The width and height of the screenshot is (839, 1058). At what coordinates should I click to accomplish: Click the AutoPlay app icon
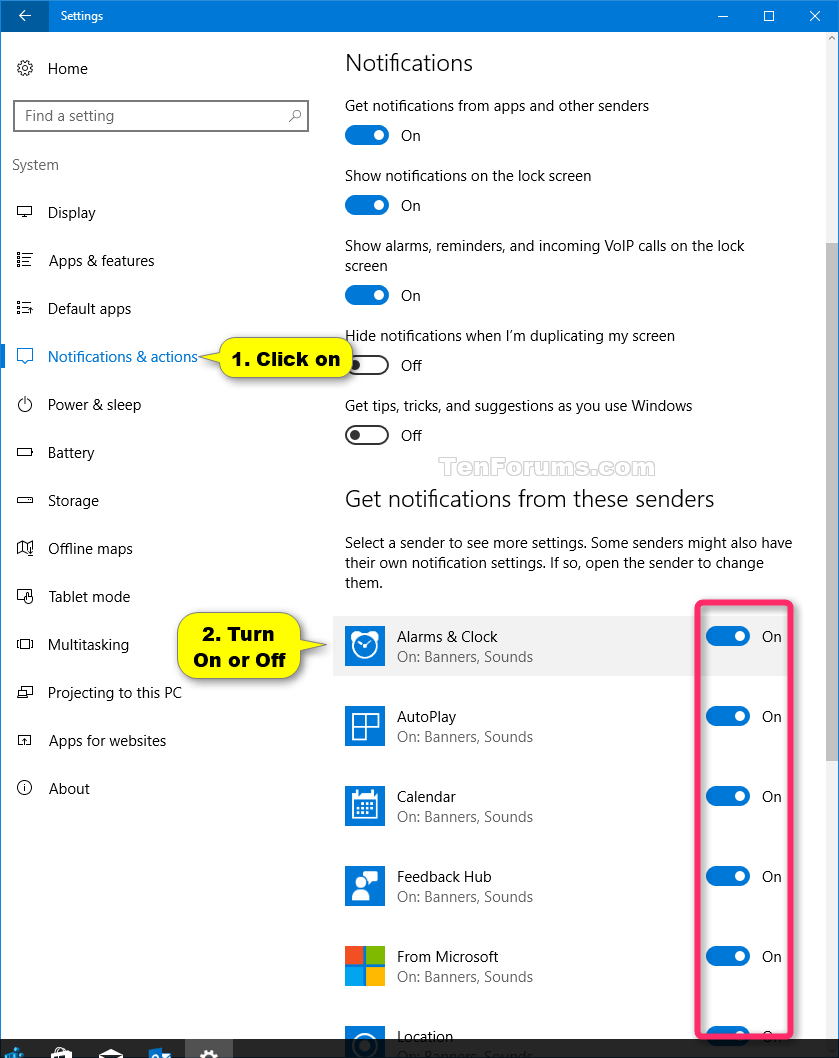point(364,726)
